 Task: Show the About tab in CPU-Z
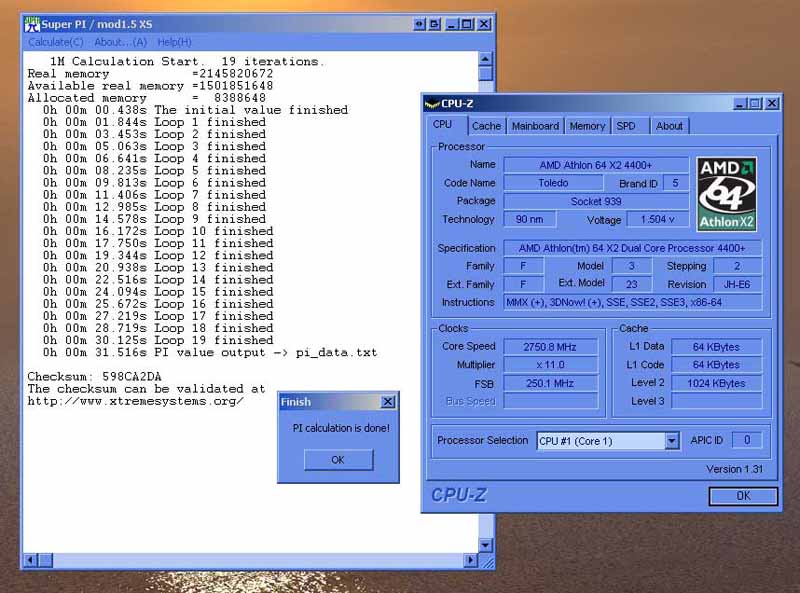point(669,126)
